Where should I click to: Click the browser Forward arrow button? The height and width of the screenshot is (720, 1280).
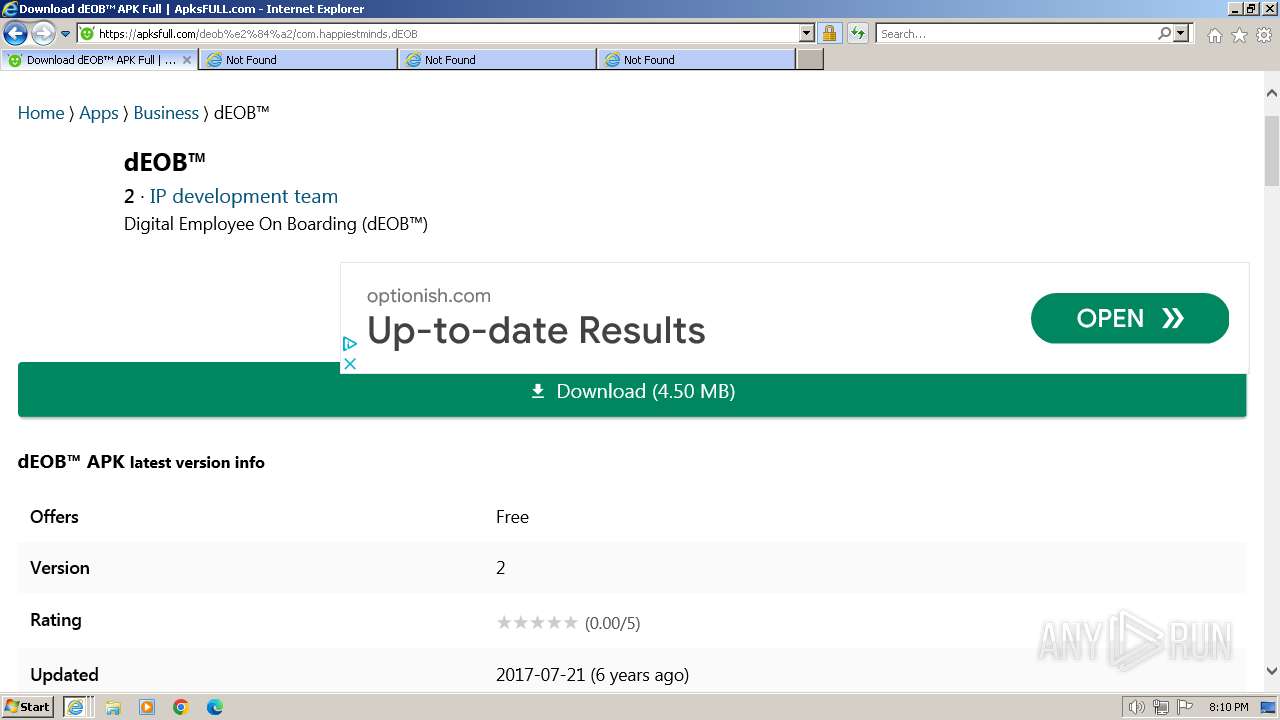[x=42, y=34]
